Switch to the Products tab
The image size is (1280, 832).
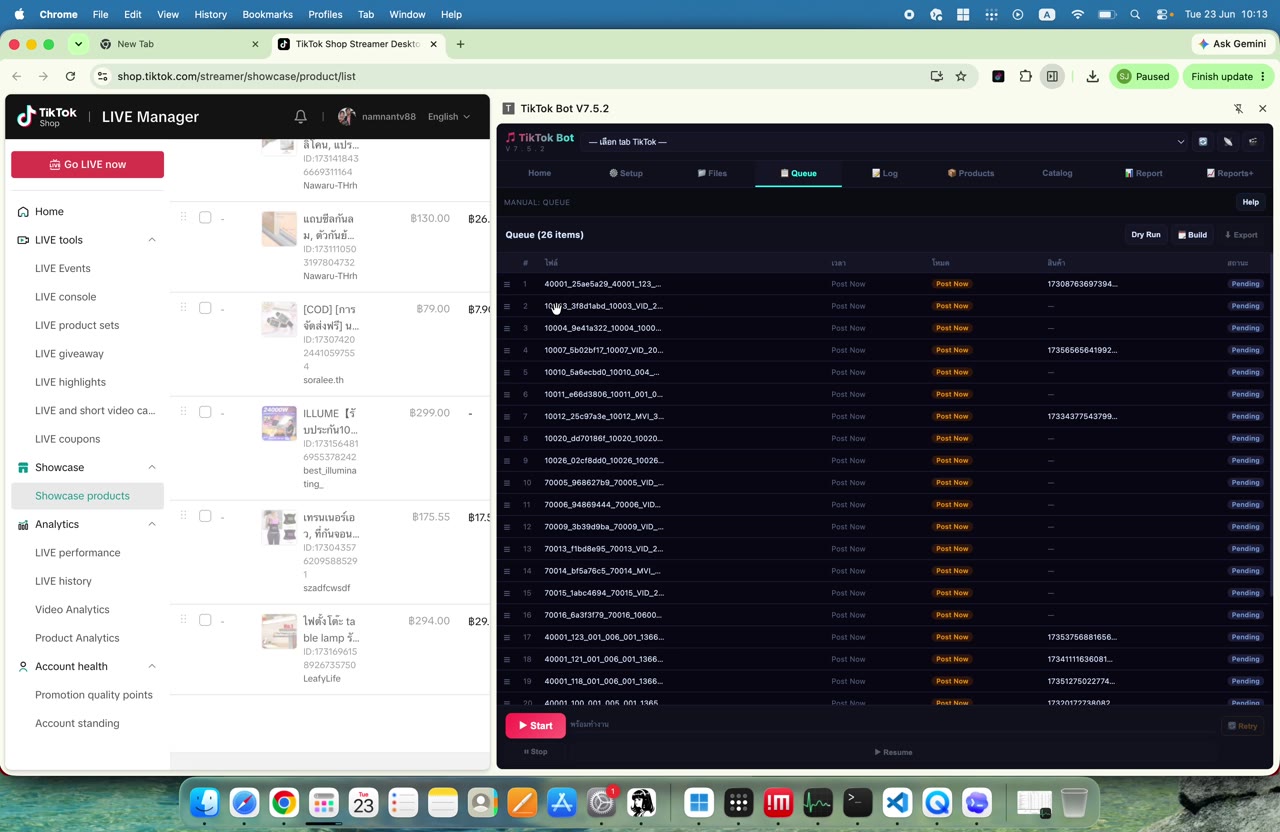point(971,173)
